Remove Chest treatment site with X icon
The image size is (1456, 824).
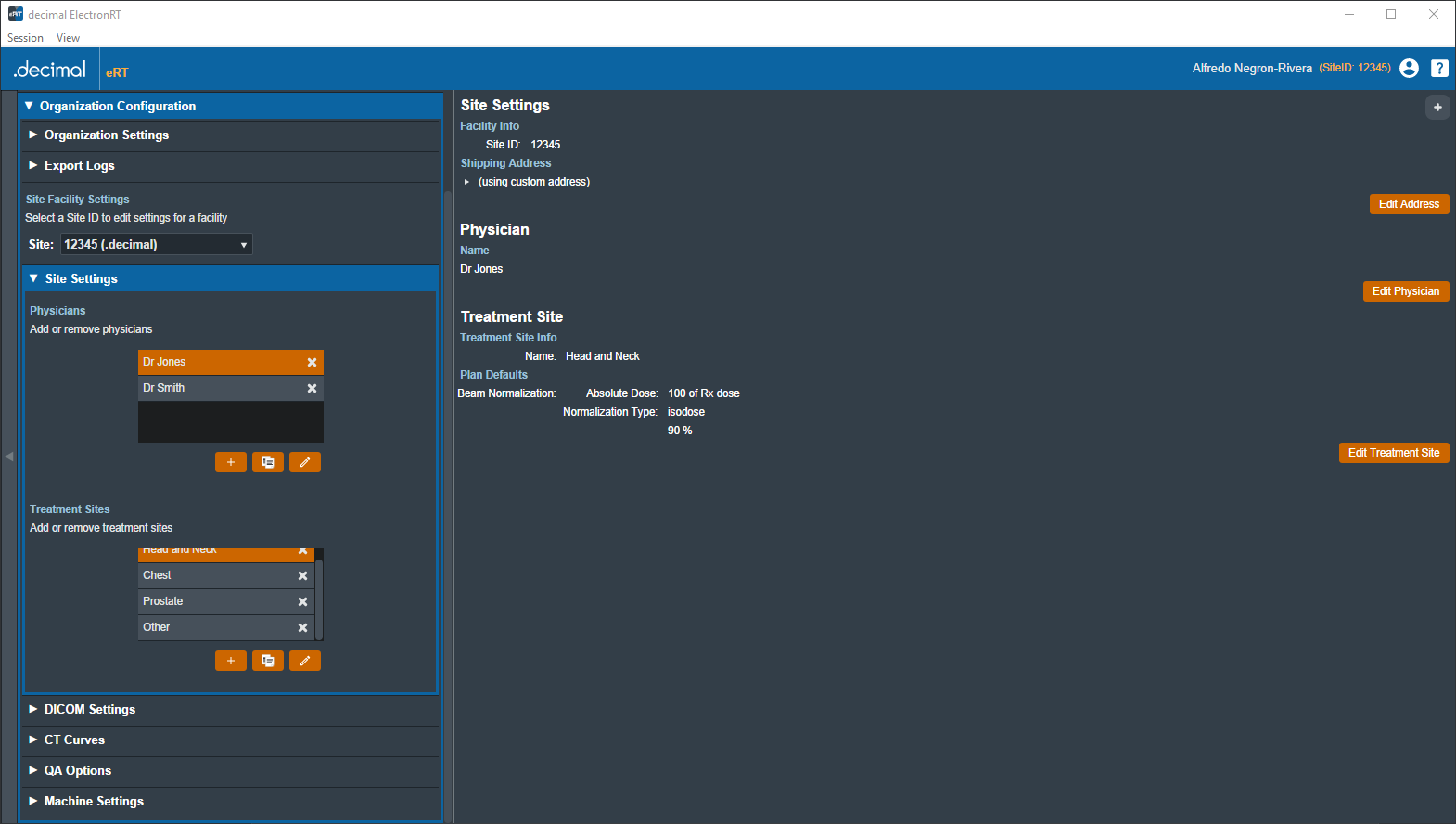point(302,576)
